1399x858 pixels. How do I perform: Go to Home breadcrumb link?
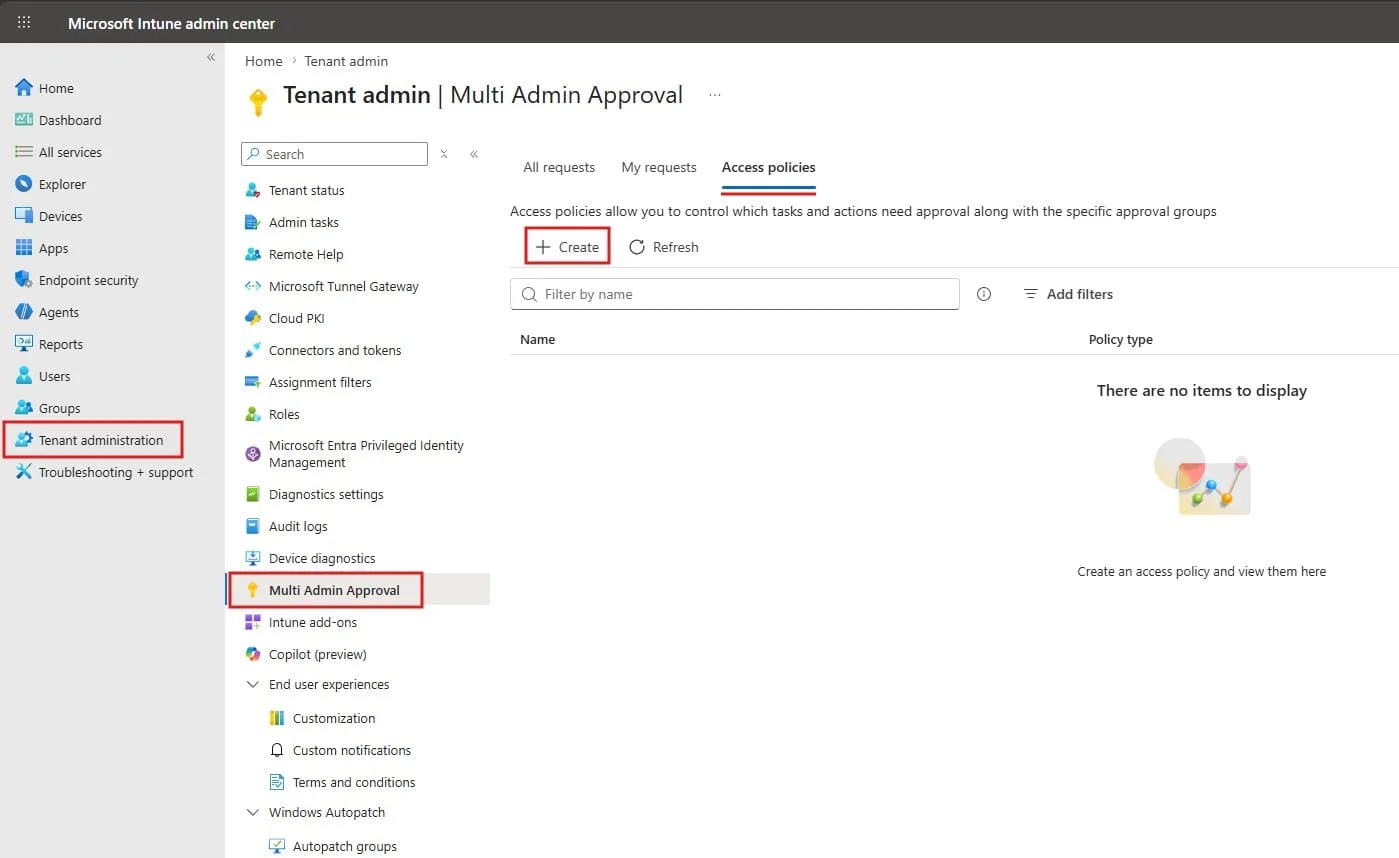coord(264,61)
